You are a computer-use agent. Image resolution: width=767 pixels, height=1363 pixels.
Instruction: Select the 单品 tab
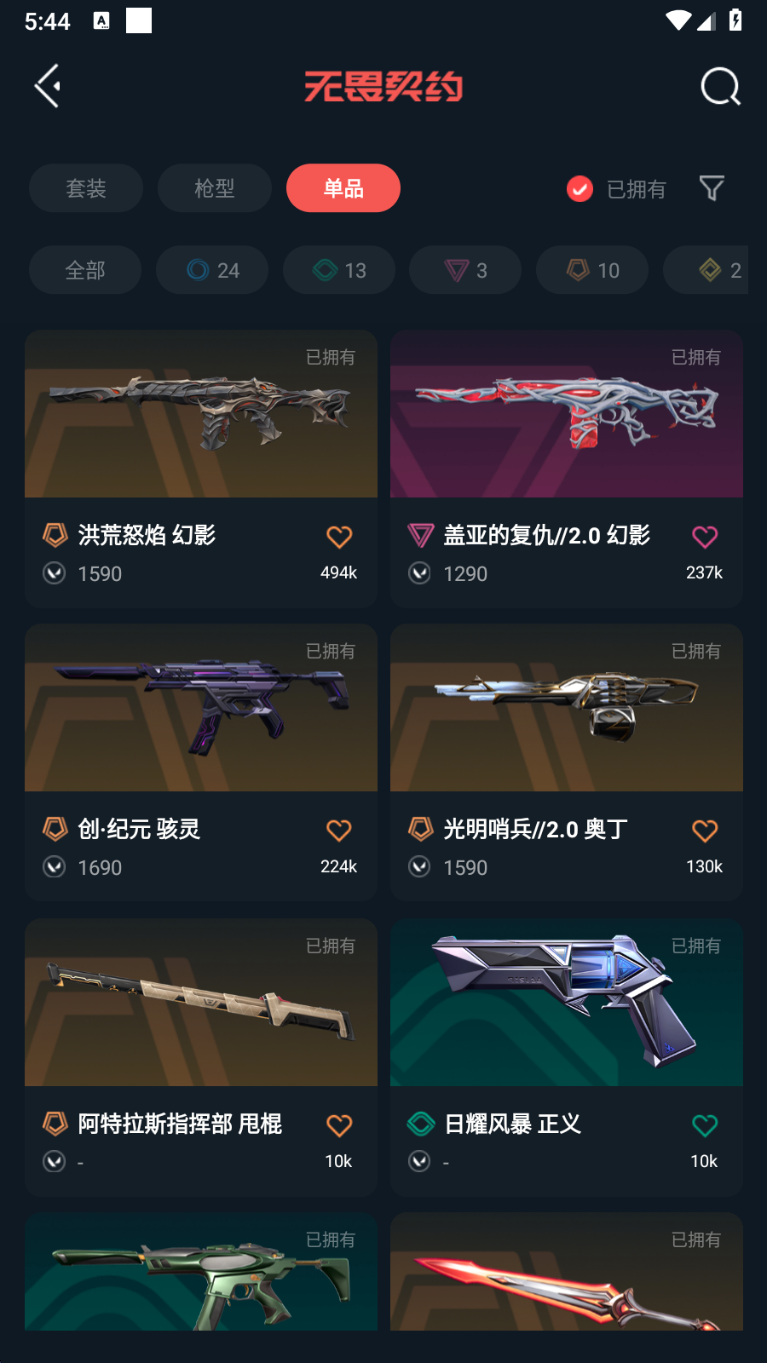point(343,188)
